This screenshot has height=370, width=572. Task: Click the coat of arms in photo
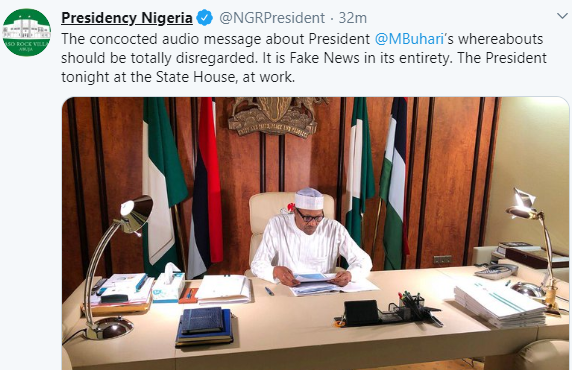tap(275, 115)
